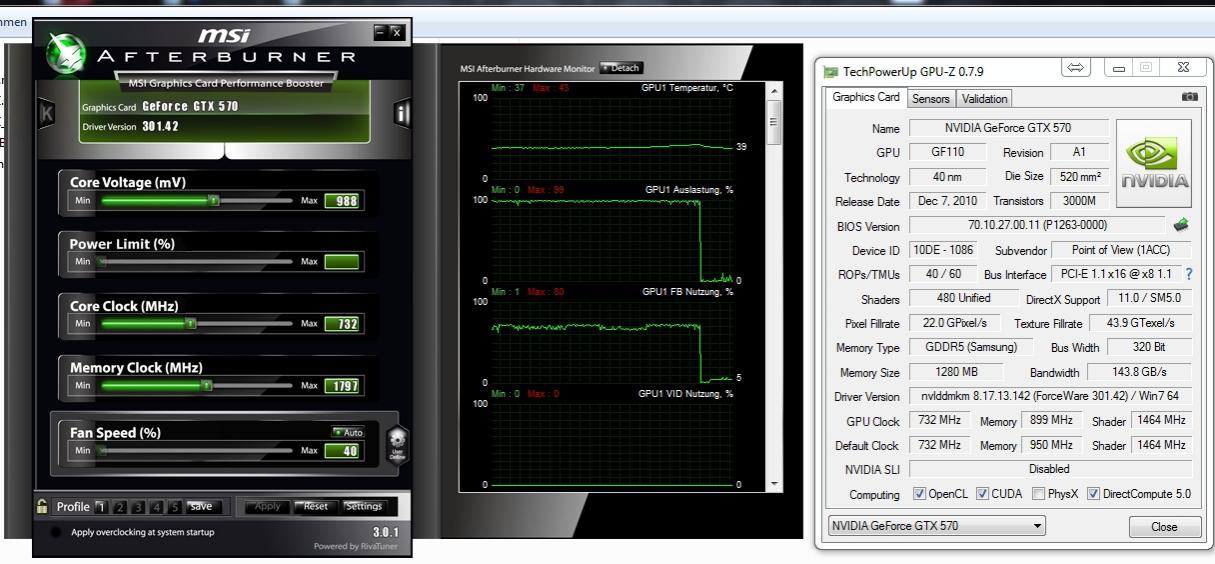This screenshot has height=564, width=1215.
Task: Click the Core Voltage slider handle
Action: pyautogui.click(x=212, y=200)
